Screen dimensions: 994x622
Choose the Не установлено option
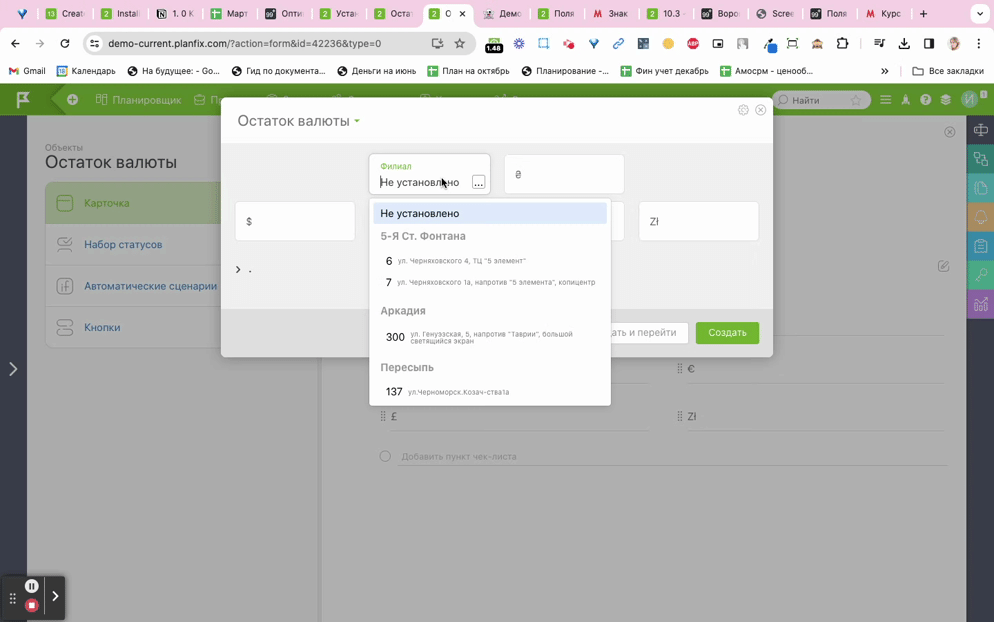489,213
